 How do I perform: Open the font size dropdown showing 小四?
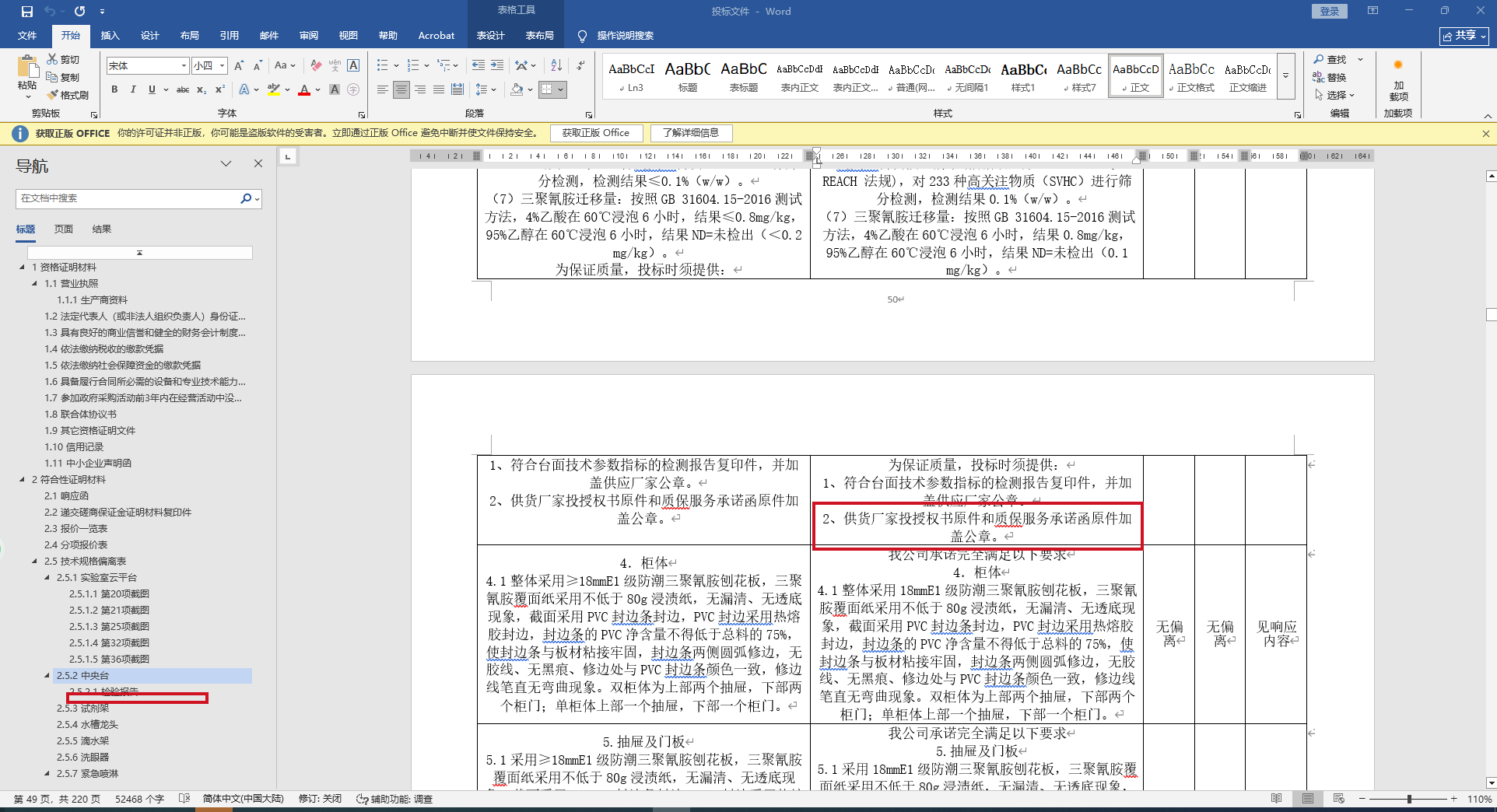(x=222, y=66)
